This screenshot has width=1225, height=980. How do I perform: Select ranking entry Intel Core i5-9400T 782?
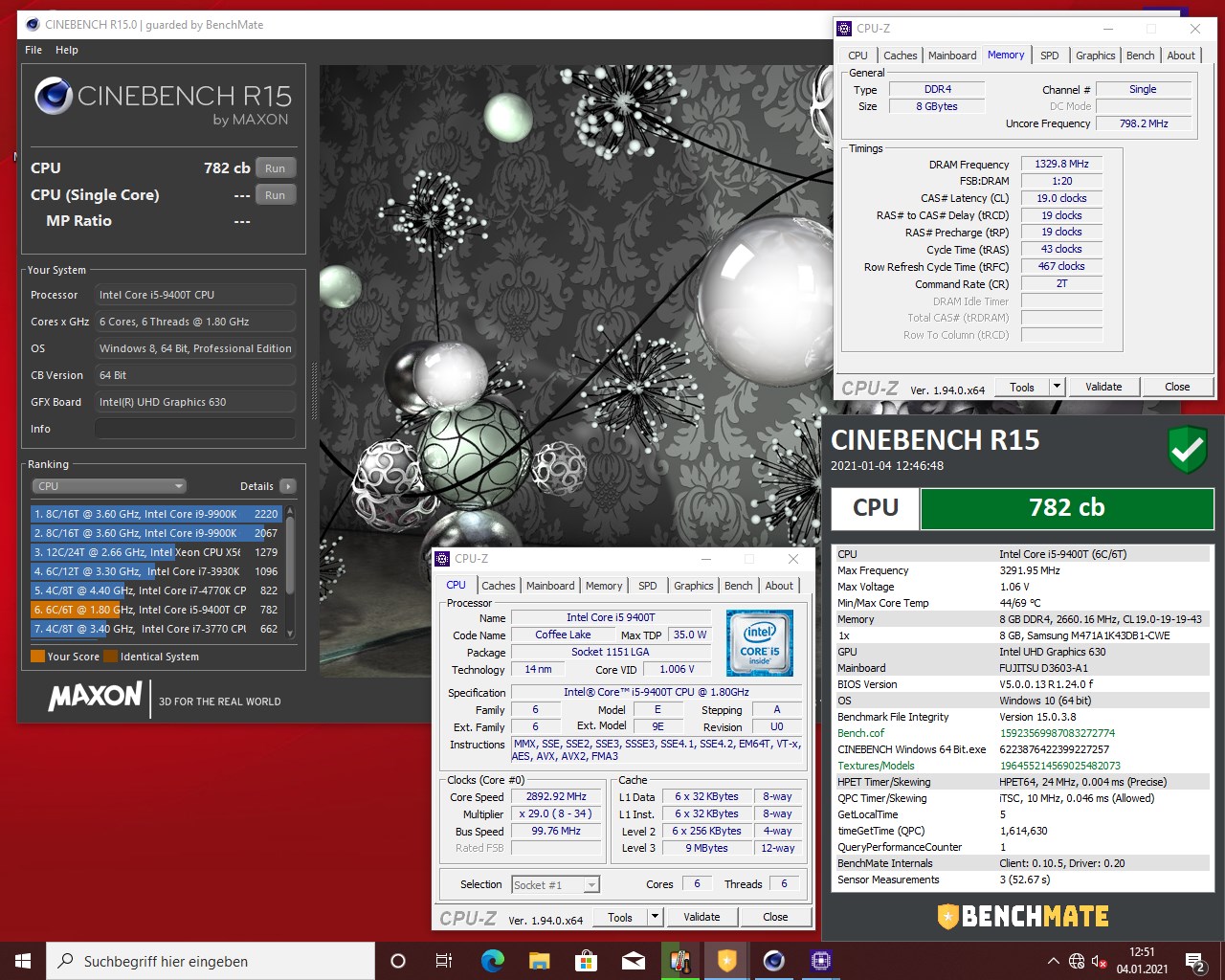[x=156, y=610]
